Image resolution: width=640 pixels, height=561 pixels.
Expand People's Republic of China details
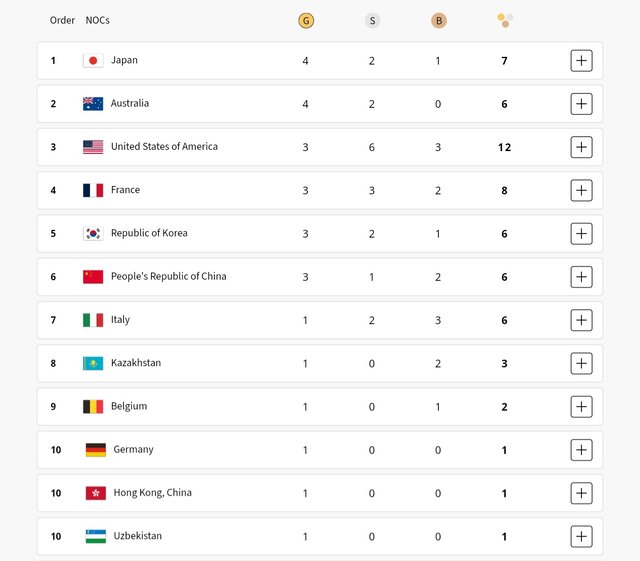581,277
